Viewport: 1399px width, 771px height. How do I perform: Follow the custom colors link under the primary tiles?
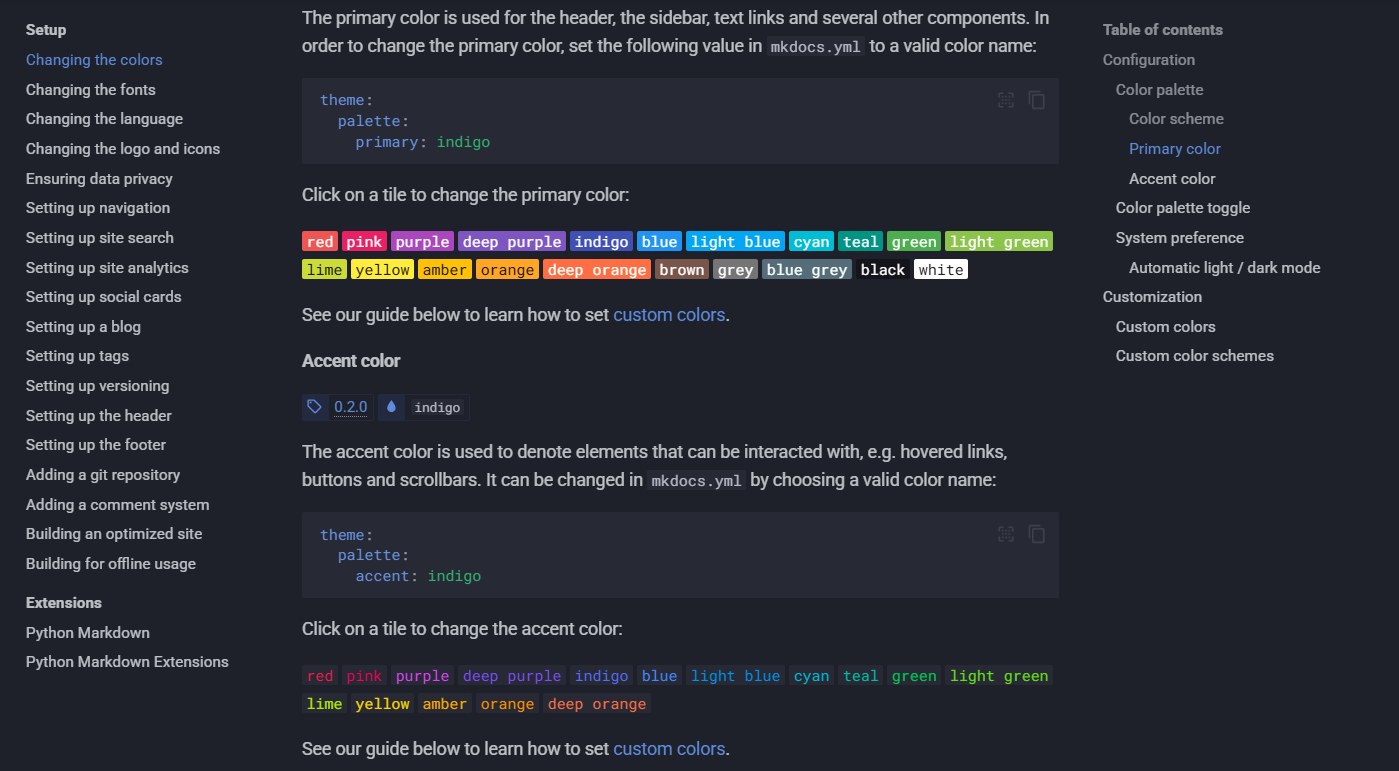click(x=669, y=315)
